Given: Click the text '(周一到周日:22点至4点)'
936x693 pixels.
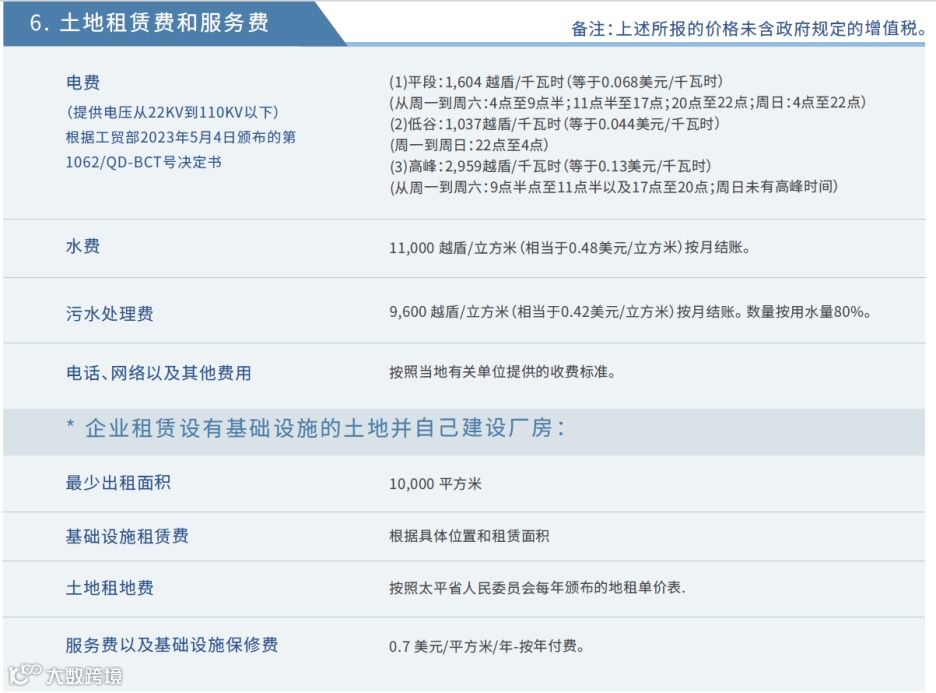Looking at the screenshot, I should 469,145.
